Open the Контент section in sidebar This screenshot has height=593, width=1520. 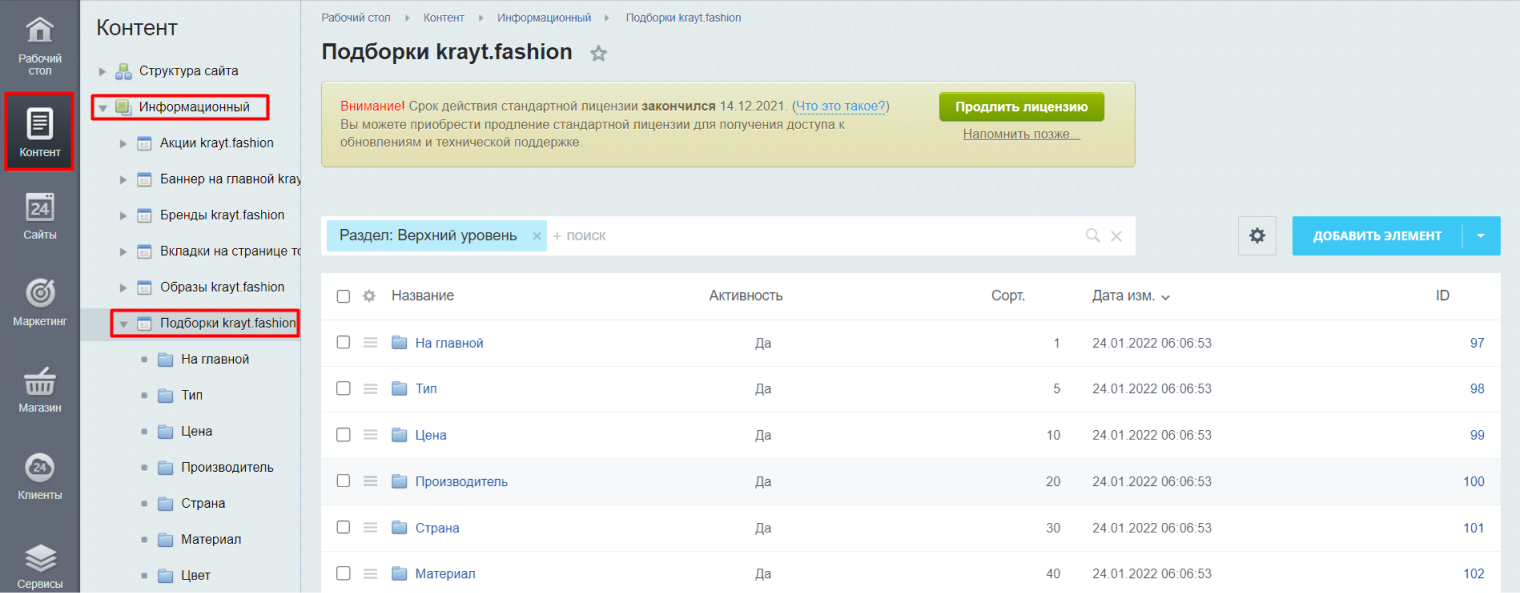[40, 131]
